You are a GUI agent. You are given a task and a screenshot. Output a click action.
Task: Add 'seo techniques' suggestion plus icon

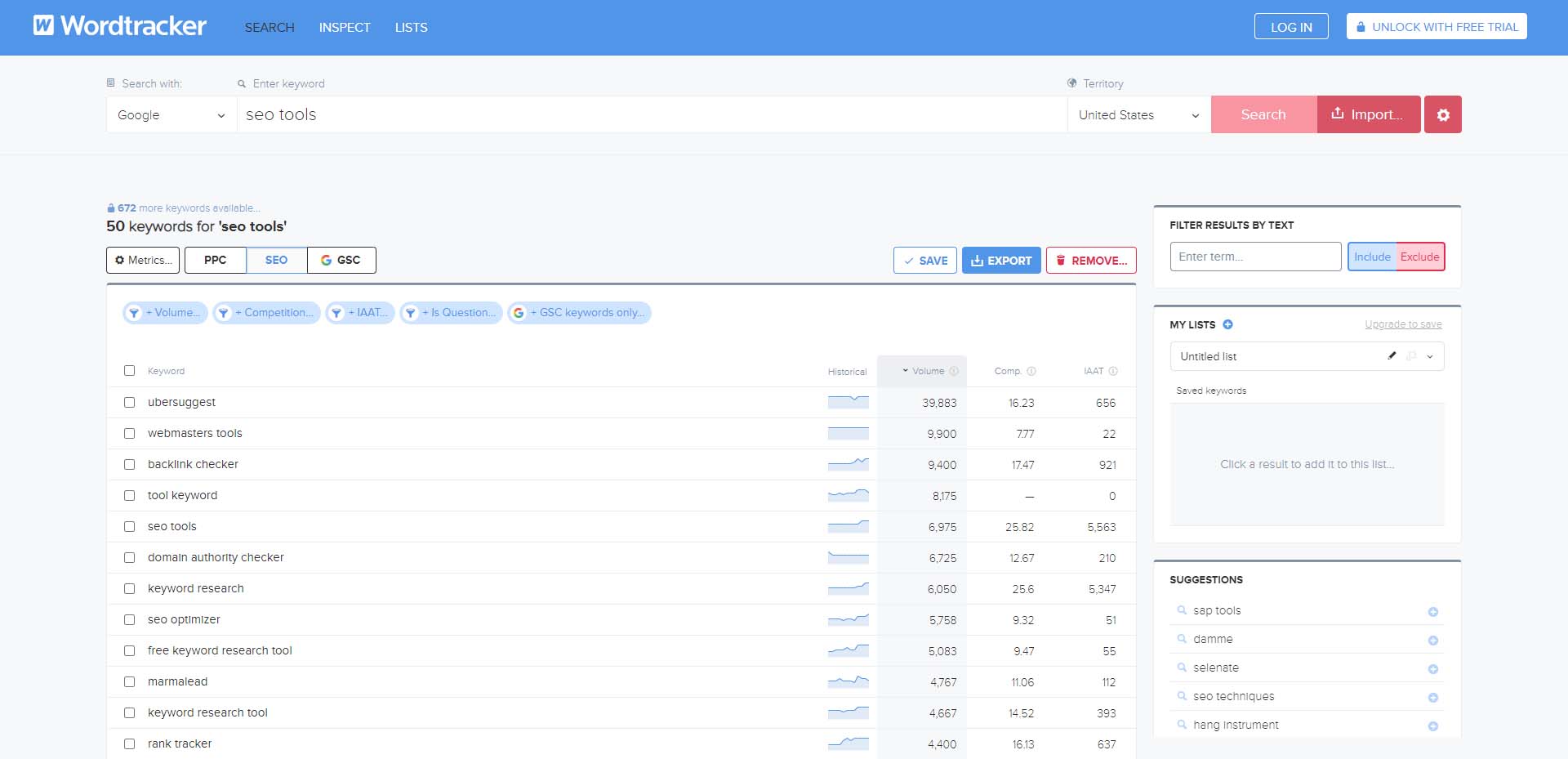pyautogui.click(x=1432, y=698)
